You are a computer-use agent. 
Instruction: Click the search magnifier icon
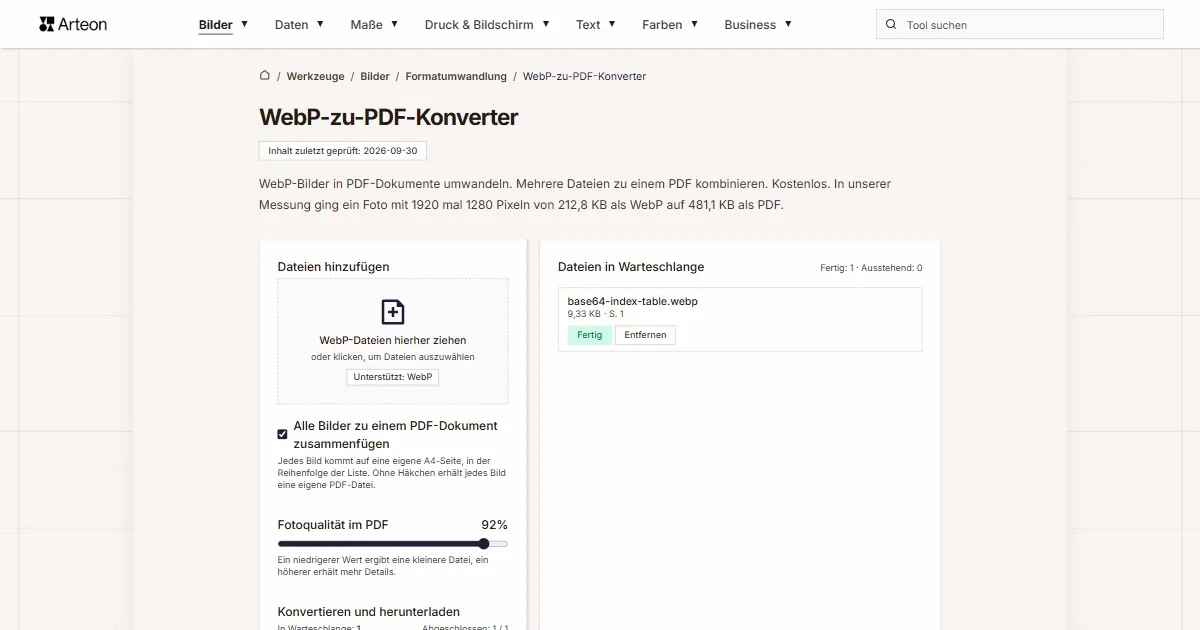click(x=892, y=25)
